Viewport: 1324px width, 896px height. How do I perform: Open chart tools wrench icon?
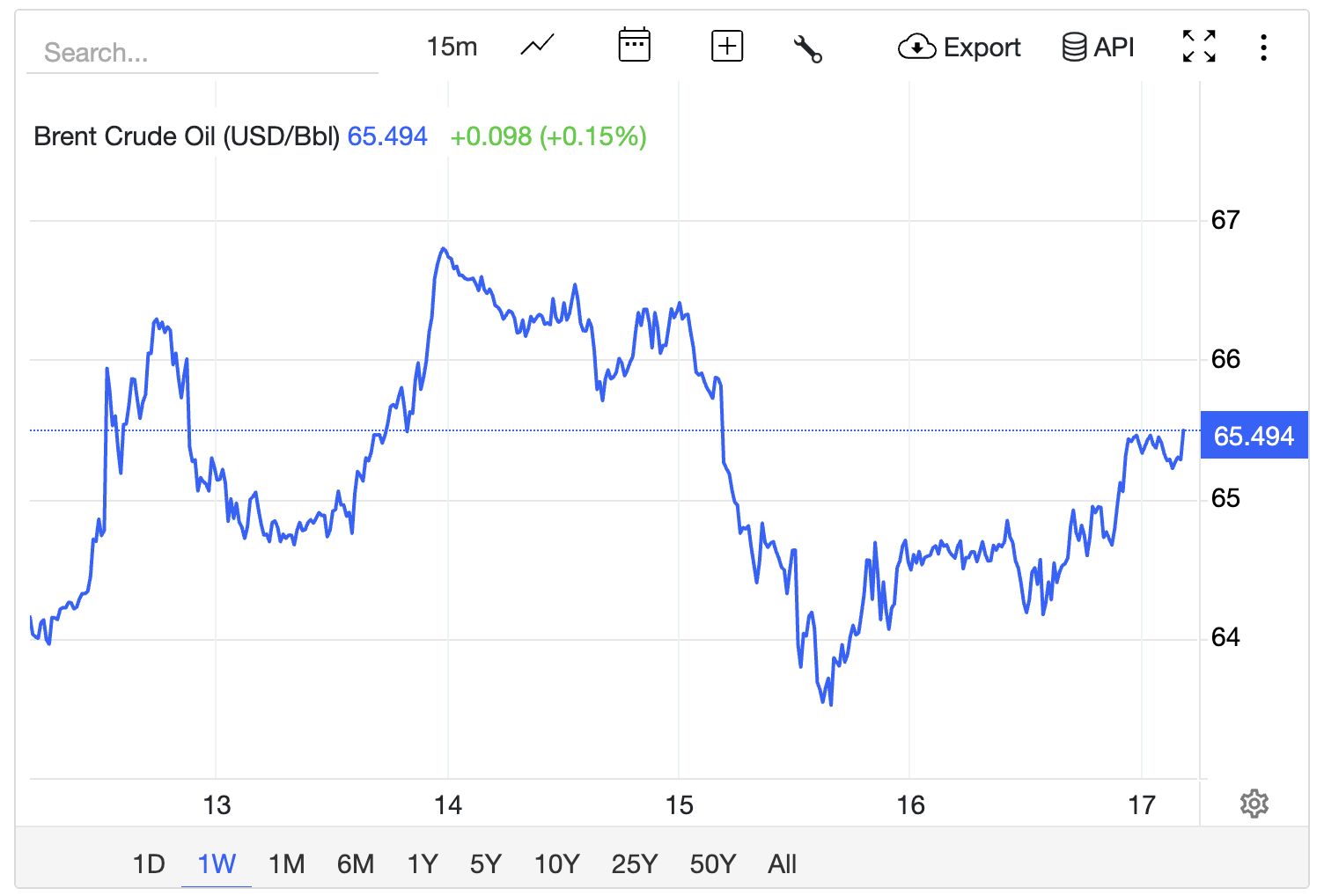[807, 48]
